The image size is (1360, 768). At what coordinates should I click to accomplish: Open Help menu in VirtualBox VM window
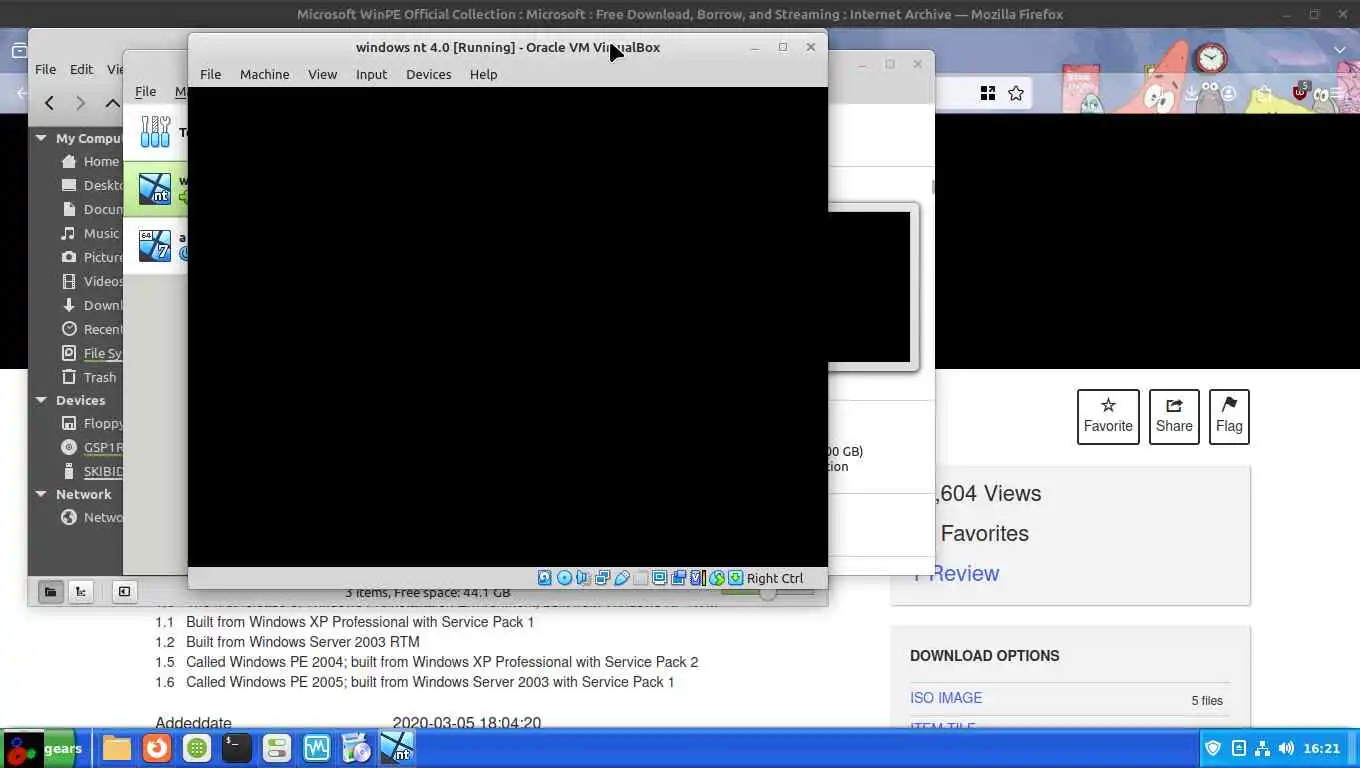(x=483, y=74)
